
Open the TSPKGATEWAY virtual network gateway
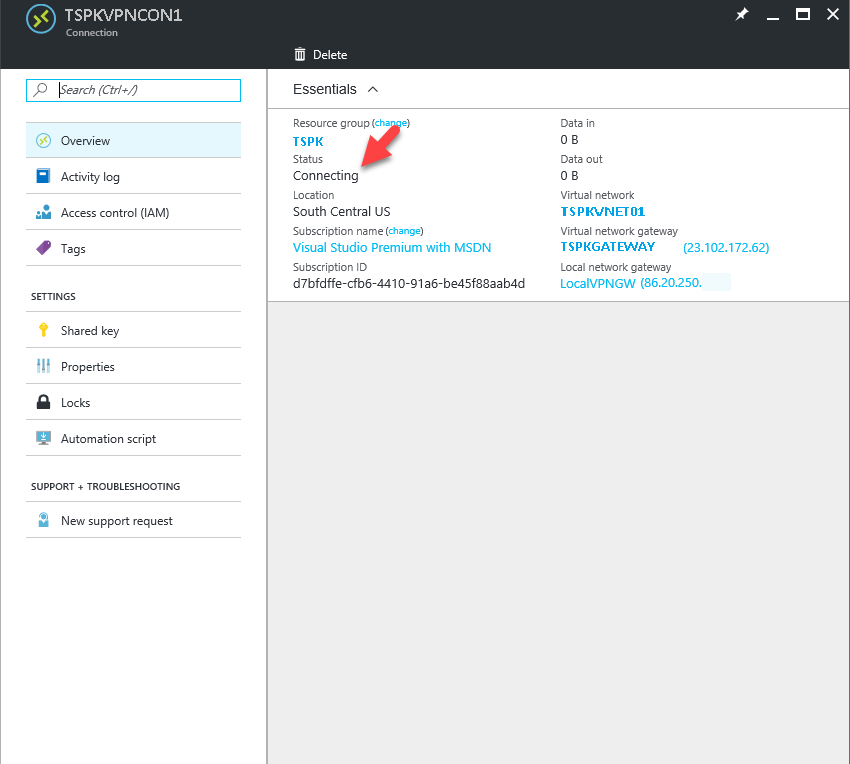point(607,247)
